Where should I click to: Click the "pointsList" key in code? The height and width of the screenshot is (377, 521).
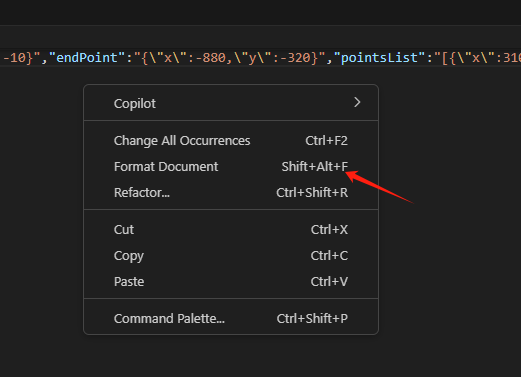pyautogui.click(x=380, y=58)
